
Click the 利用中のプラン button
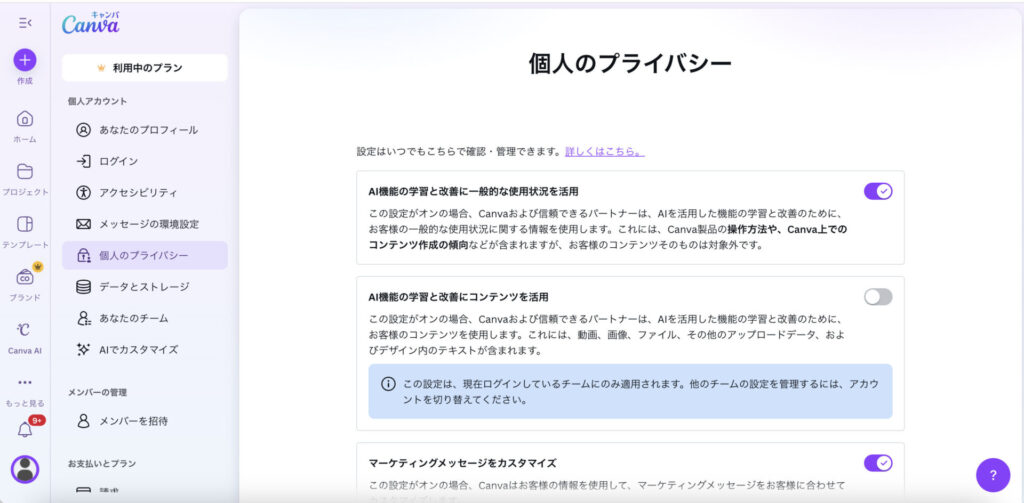pyautogui.click(x=145, y=68)
